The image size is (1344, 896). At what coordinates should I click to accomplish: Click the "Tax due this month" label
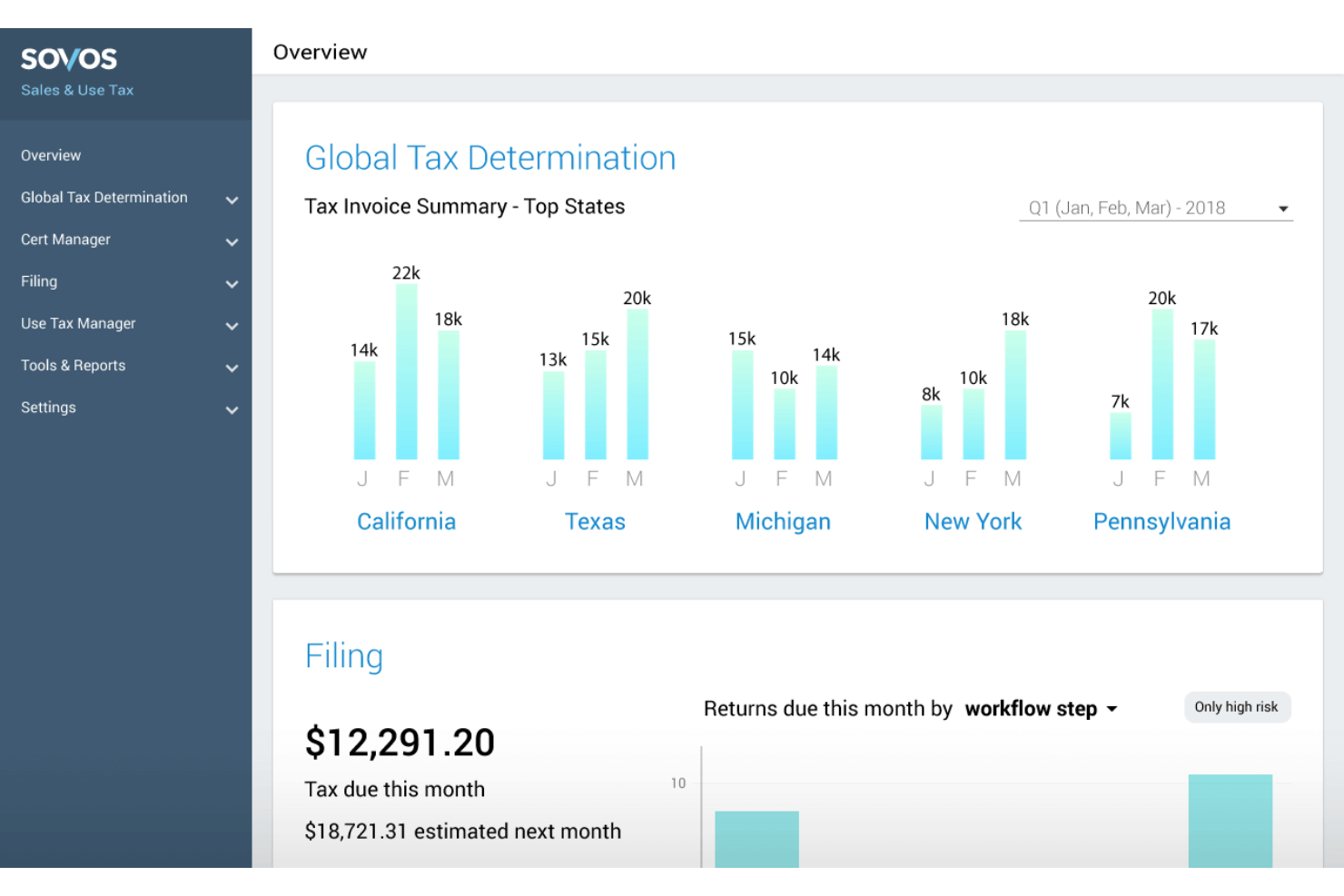coord(395,790)
